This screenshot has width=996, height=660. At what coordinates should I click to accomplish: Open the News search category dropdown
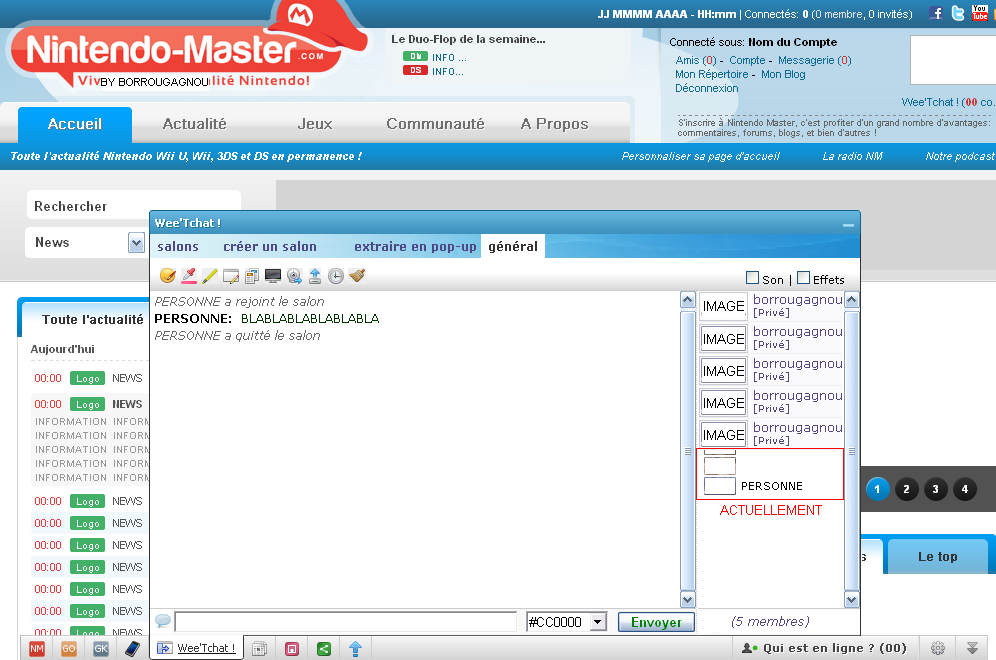136,243
